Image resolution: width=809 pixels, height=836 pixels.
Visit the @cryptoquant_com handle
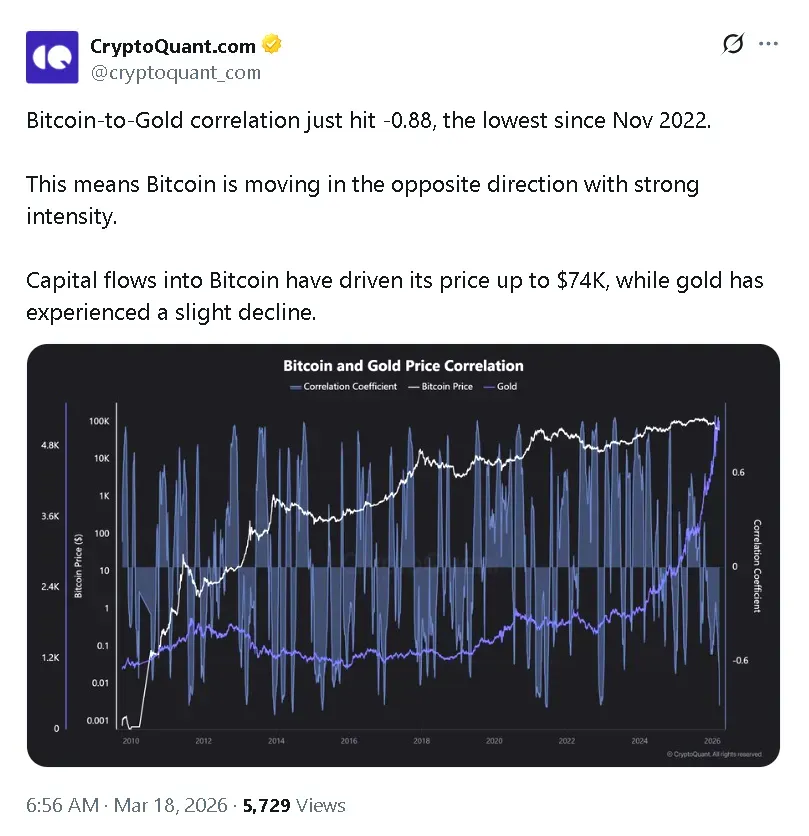pyautogui.click(x=176, y=72)
